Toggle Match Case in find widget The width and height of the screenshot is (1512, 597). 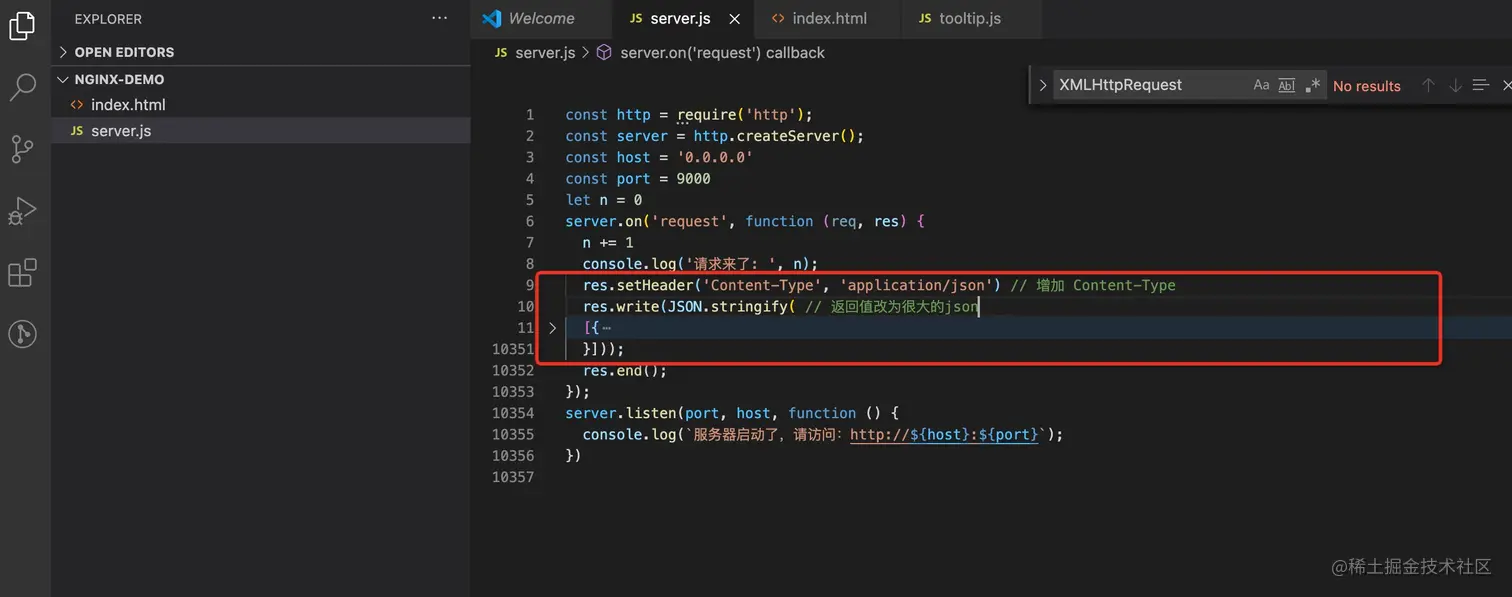[1261, 86]
